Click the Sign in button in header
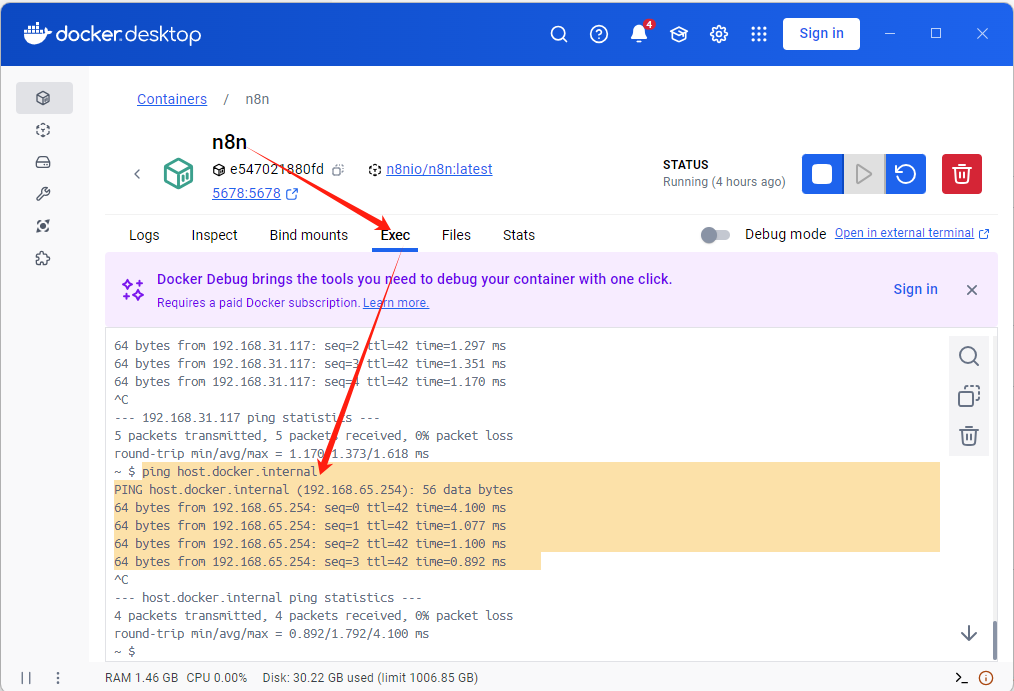This screenshot has width=1014, height=691. pos(821,34)
